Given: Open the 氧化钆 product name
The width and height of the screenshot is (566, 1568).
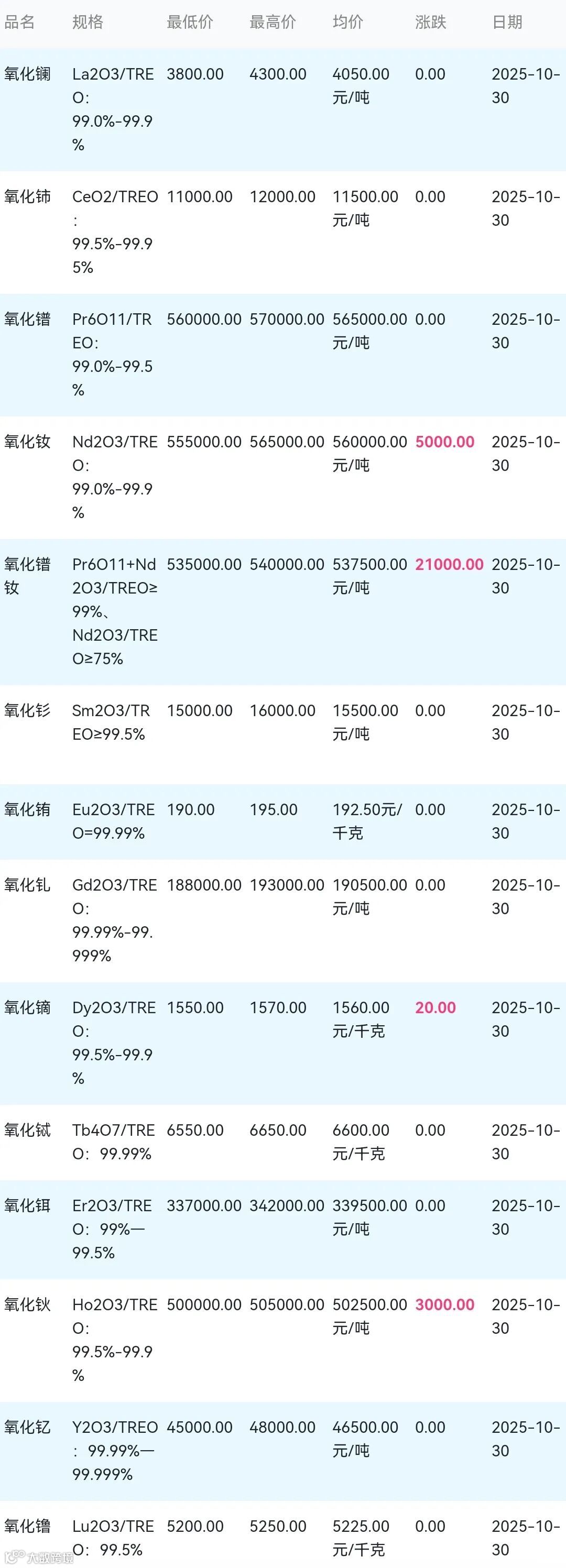Looking at the screenshot, I should pyautogui.click(x=27, y=885).
